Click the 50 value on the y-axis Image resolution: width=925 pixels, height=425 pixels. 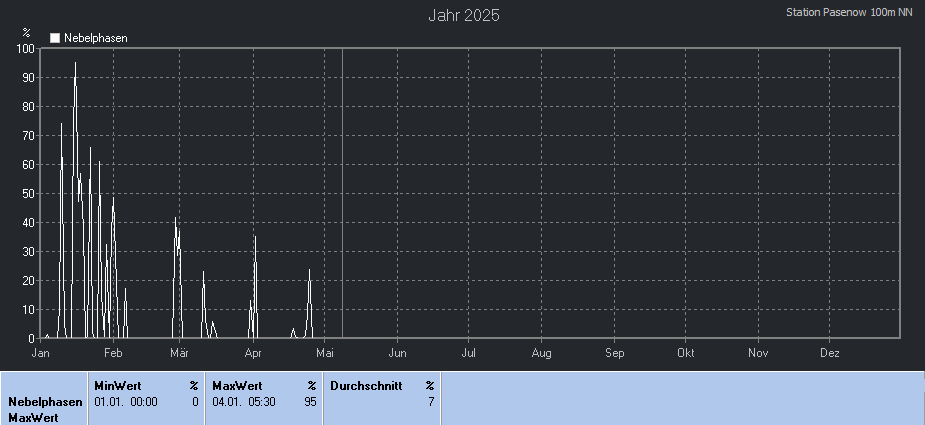[x=29, y=194]
